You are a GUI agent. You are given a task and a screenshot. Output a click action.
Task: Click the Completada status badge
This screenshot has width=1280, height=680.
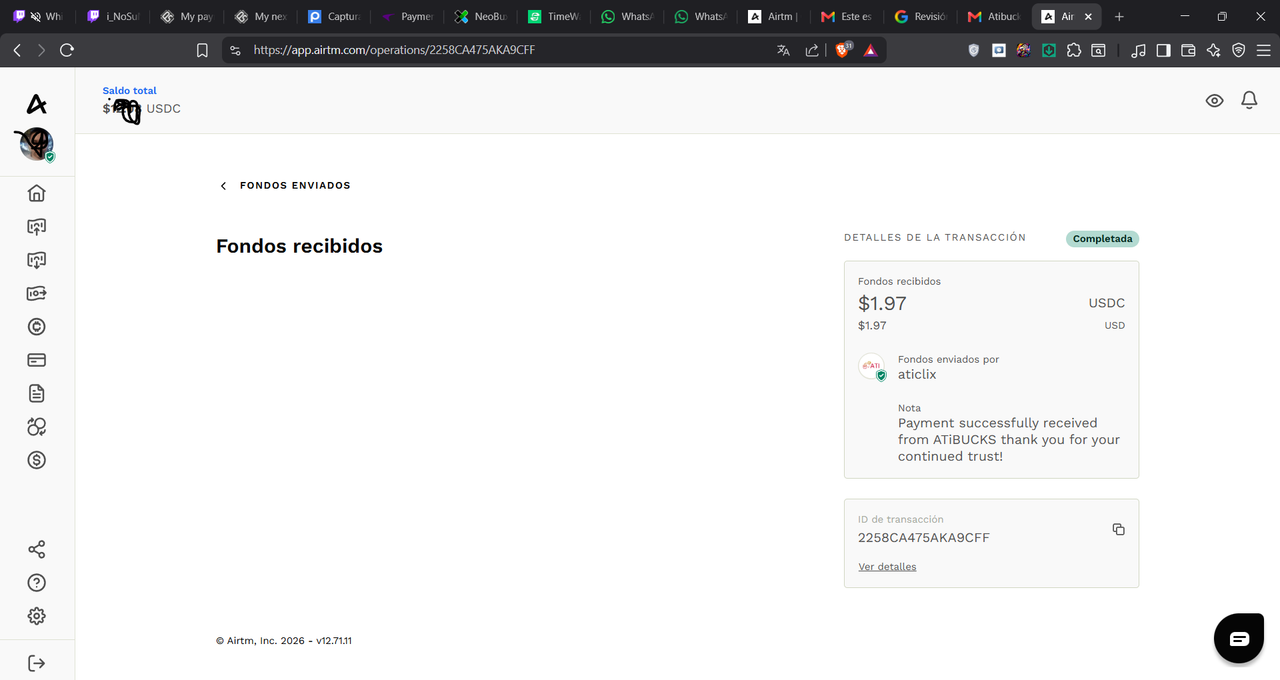point(1103,239)
